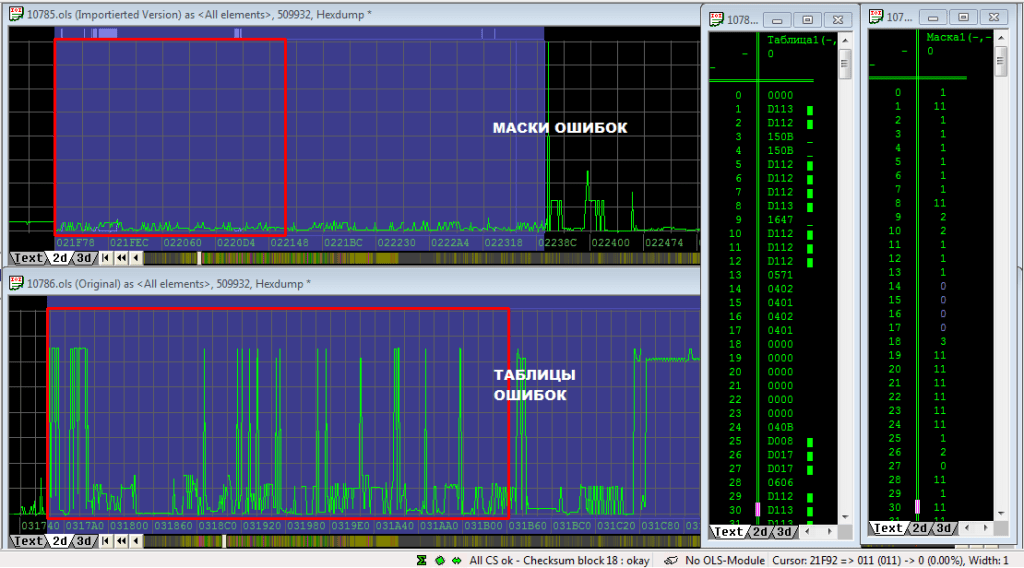The width and height of the screenshot is (1024, 568).
Task: Click the green circle status bar icon
Action: pos(438,560)
